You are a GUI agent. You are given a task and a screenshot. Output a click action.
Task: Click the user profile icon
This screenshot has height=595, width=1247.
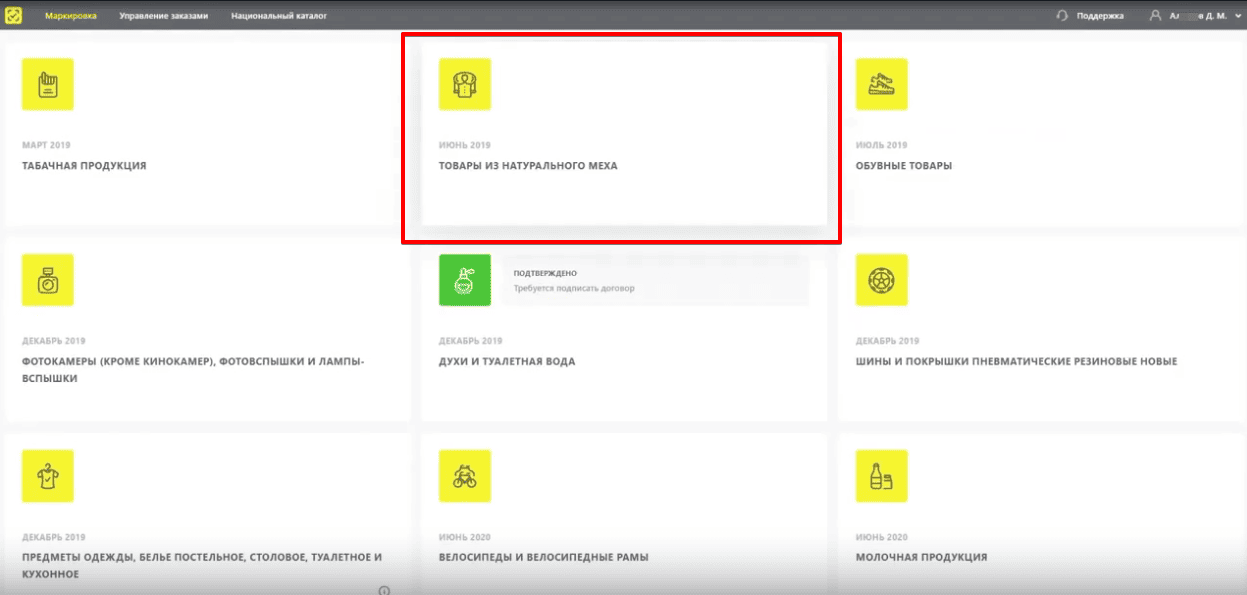1156,16
